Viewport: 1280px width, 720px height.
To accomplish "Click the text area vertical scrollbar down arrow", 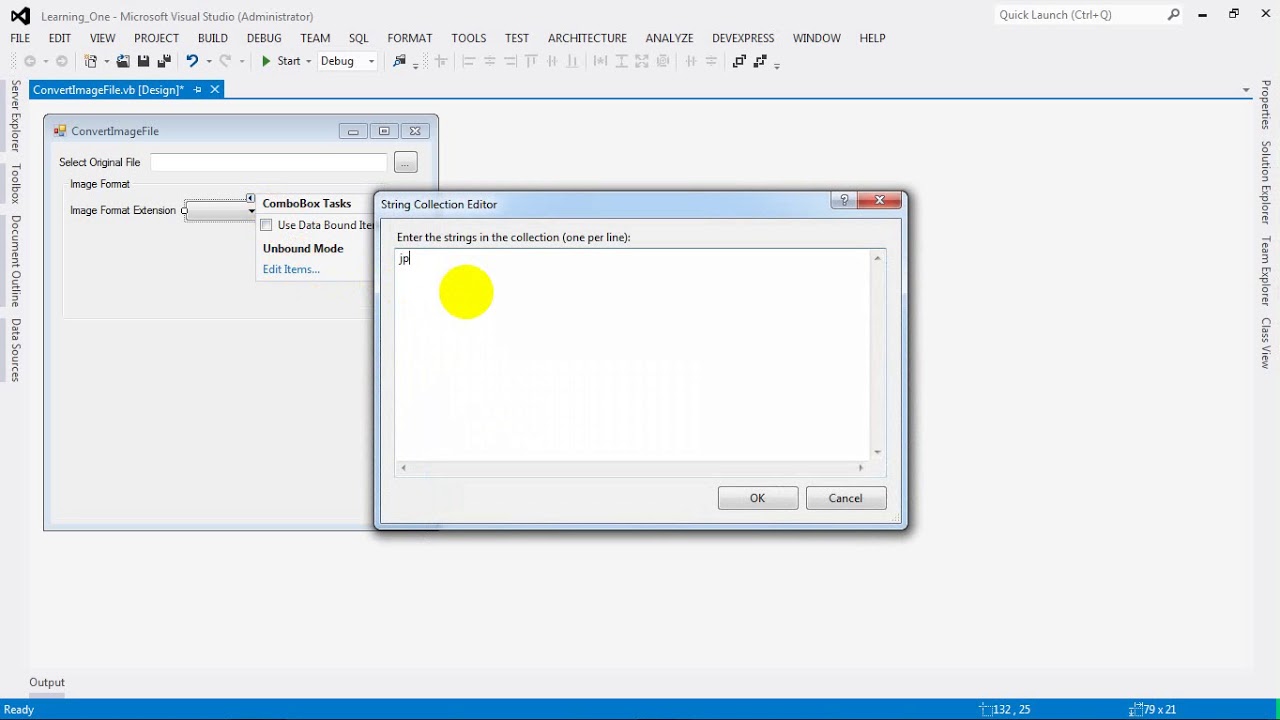I will pyautogui.click(x=877, y=452).
